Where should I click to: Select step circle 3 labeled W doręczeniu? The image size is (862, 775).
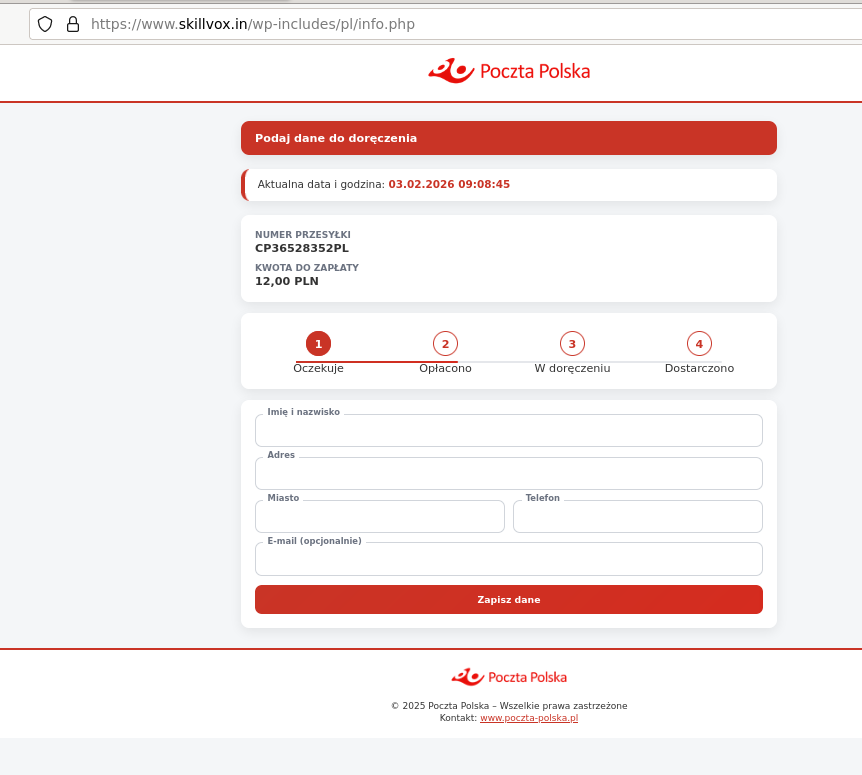(x=572, y=343)
